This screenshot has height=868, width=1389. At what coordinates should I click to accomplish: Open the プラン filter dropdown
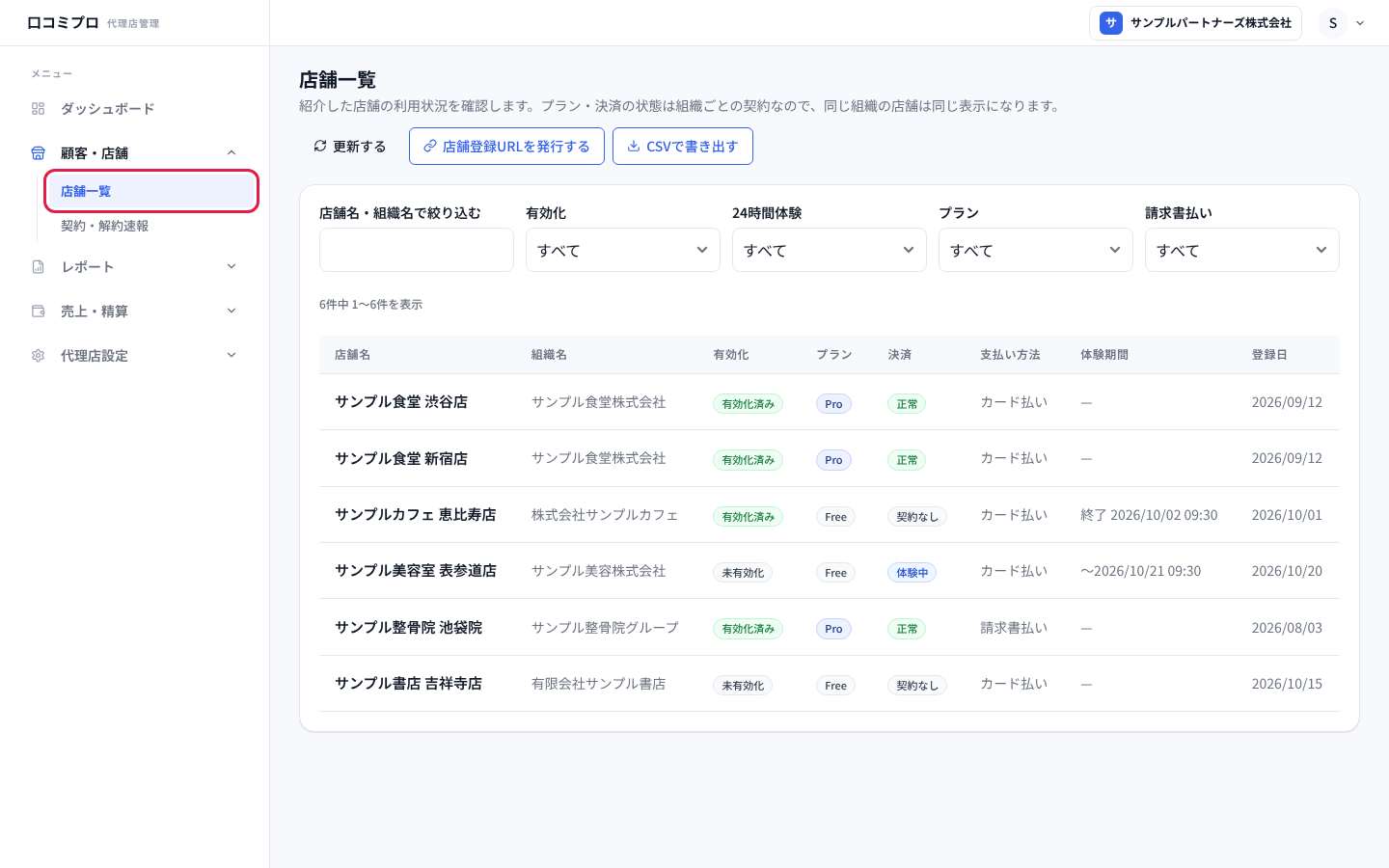[x=1036, y=250]
